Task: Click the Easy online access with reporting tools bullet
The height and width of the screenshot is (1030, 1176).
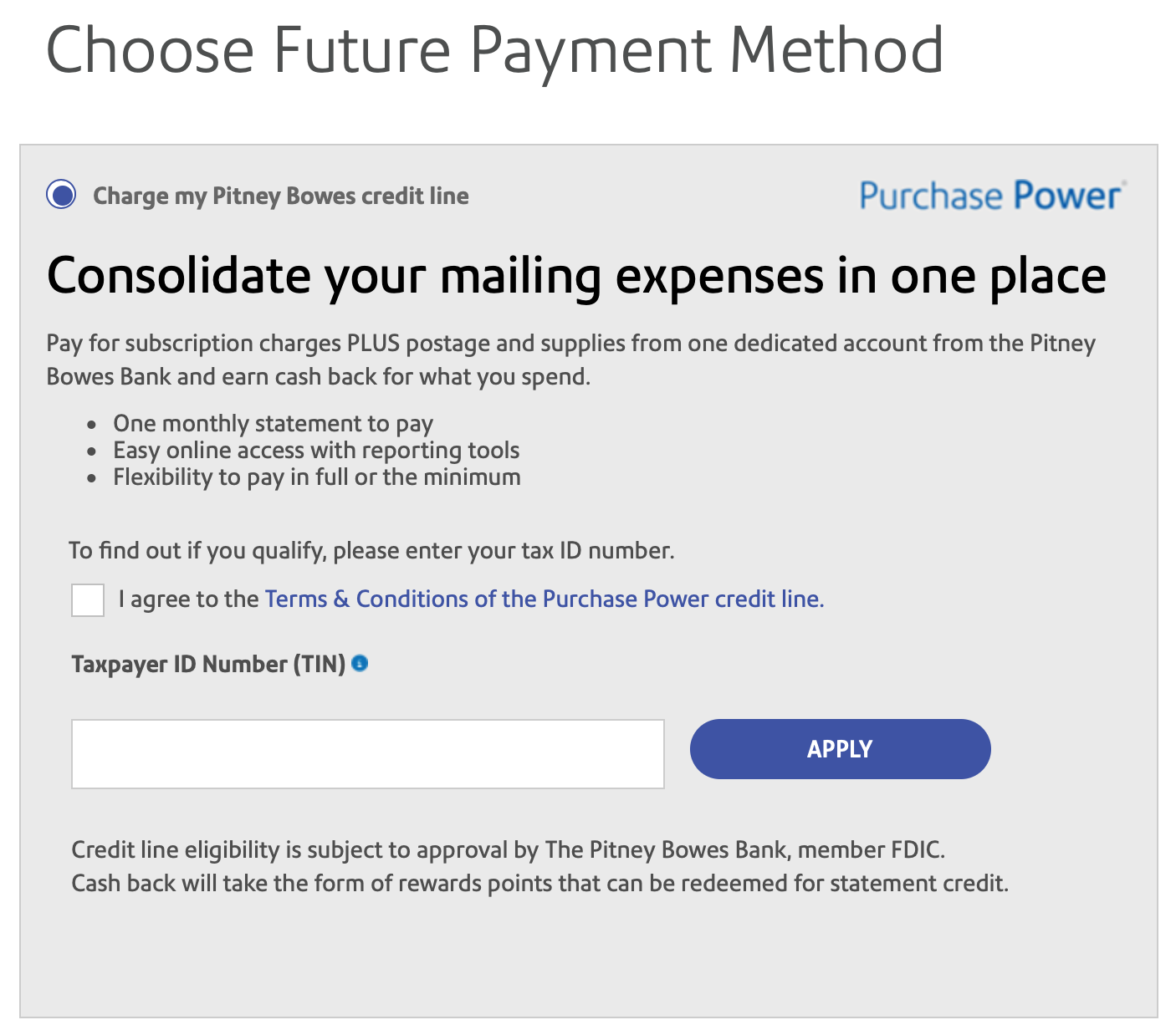Action: tap(316, 451)
